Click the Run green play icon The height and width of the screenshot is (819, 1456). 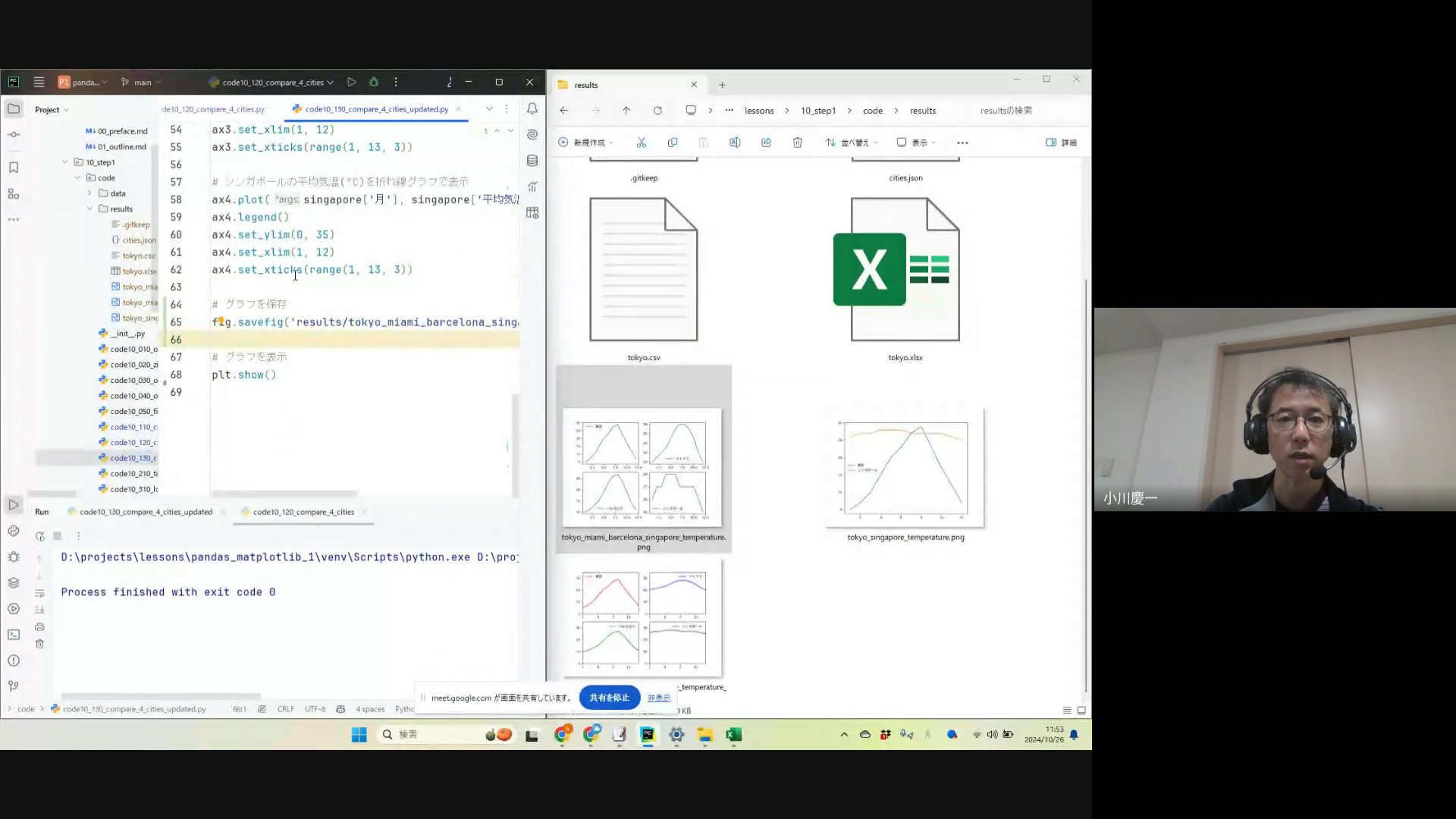tap(351, 82)
